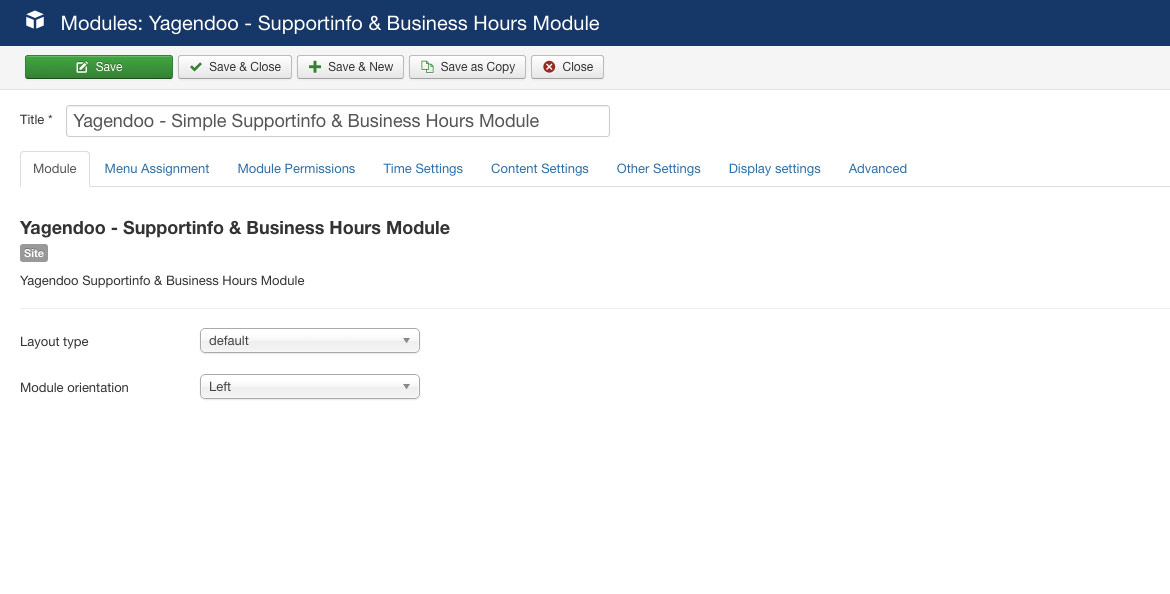Open the Module orientation dropdown
The width and height of the screenshot is (1170, 594).
[310, 387]
